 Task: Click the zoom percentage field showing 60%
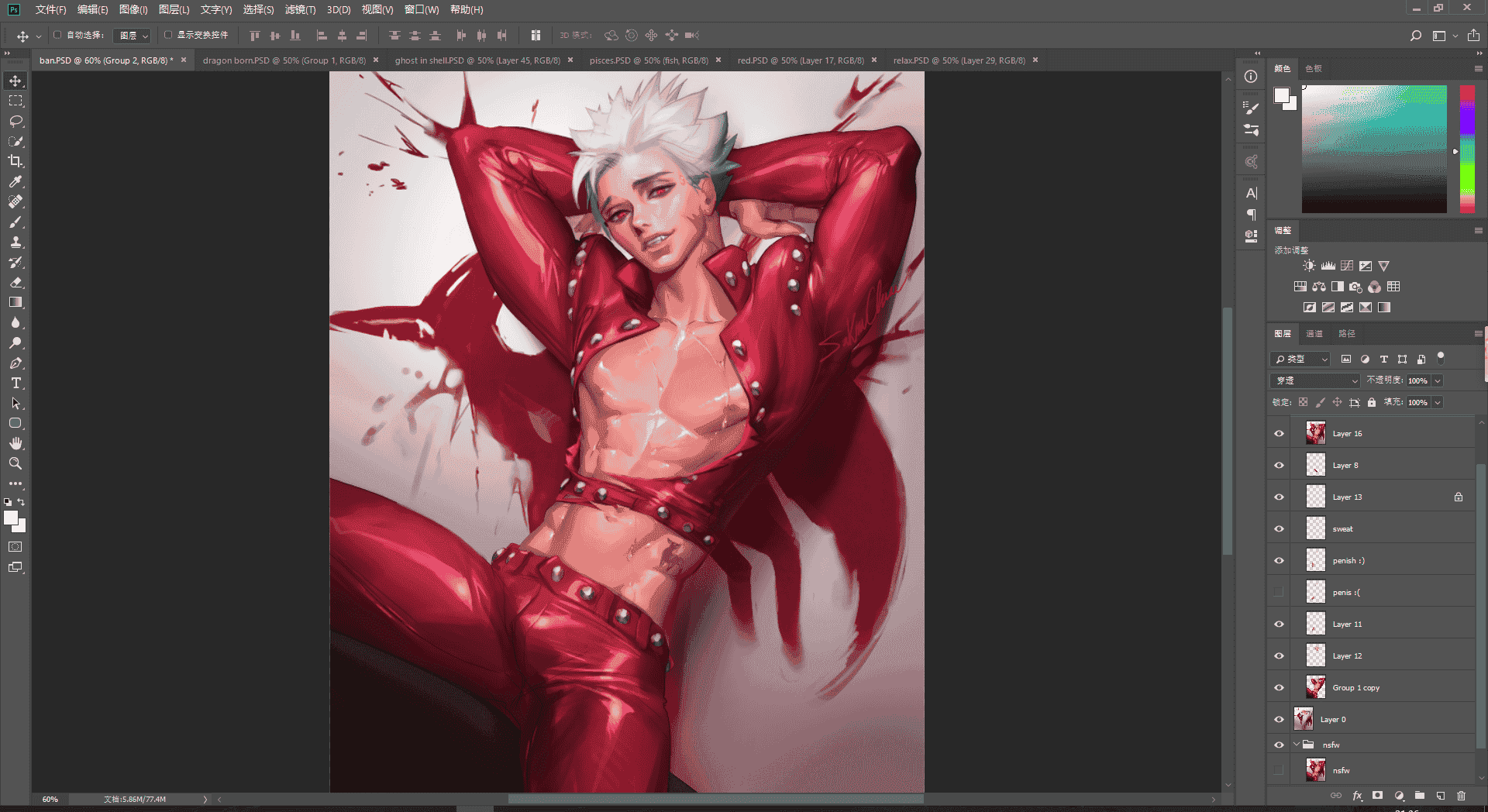pos(50,799)
